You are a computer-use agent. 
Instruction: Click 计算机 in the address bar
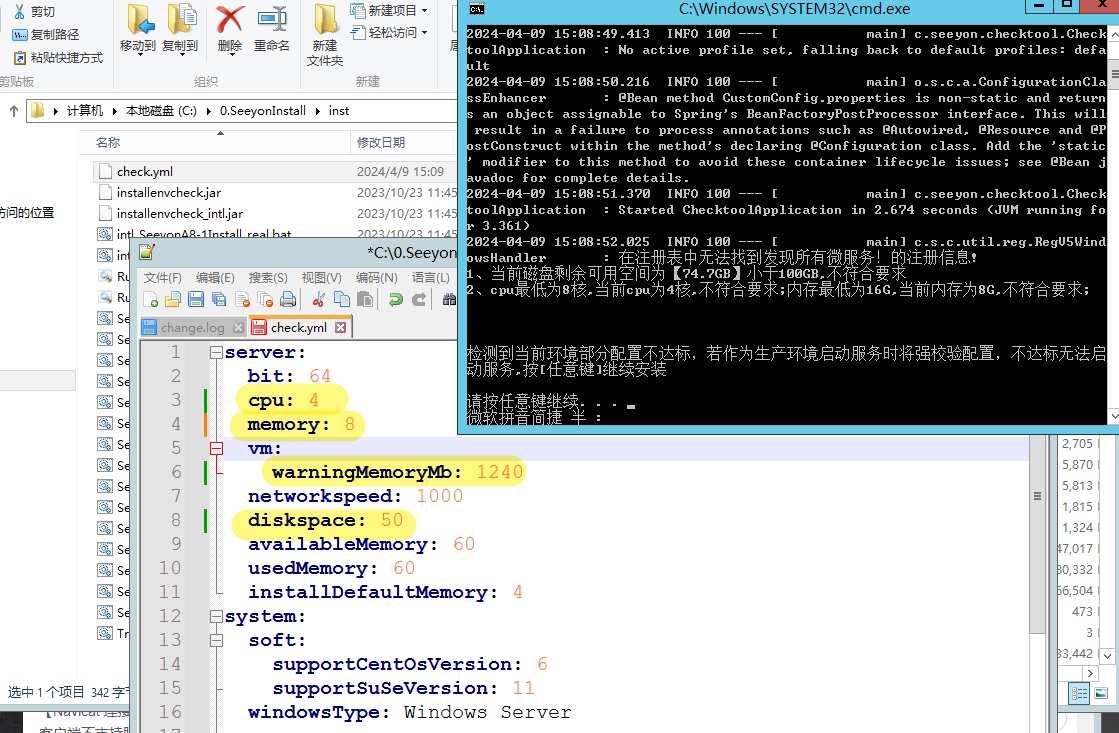point(85,111)
